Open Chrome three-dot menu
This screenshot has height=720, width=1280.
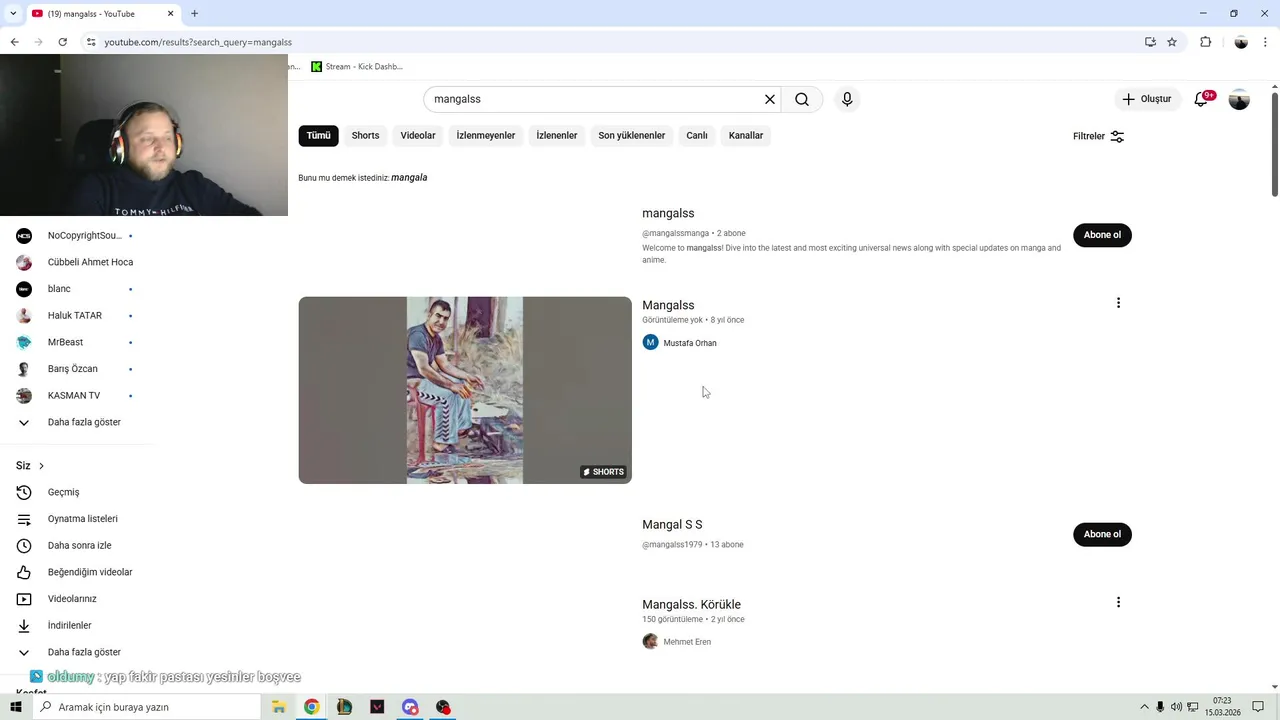tap(1266, 42)
